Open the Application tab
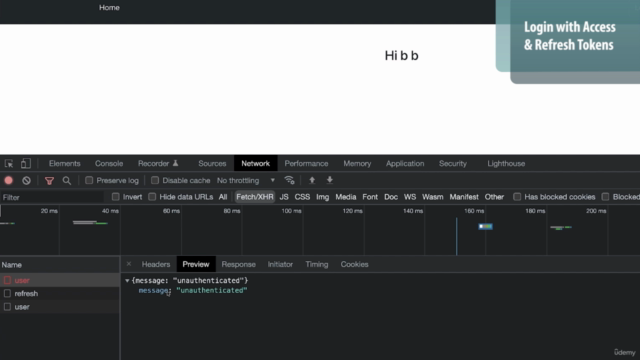The height and width of the screenshot is (360, 640). [x=405, y=163]
